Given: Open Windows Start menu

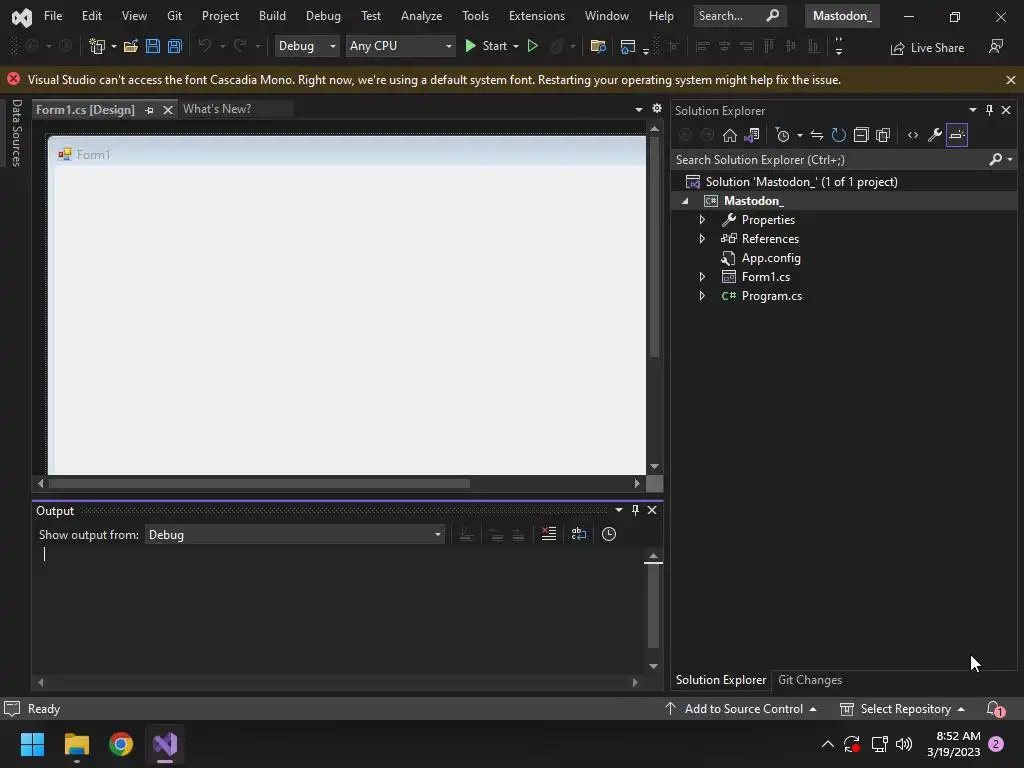Looking at the screenshot, I should pyautogui.click(x=32, y=744).
